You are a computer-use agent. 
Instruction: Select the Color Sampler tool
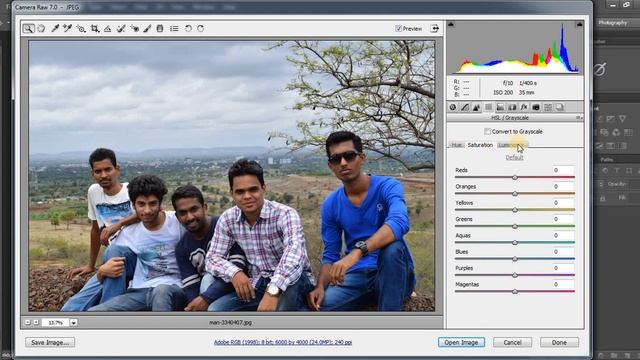(68, 29)
